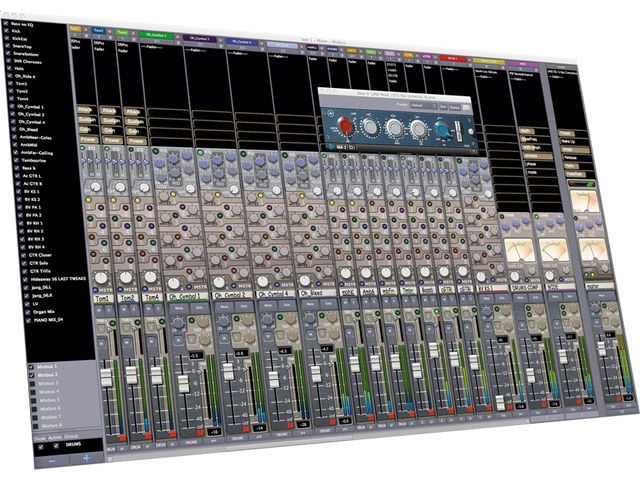Click the large white send knob above Tom1 label
640x480 pixels.
point(100,278)
